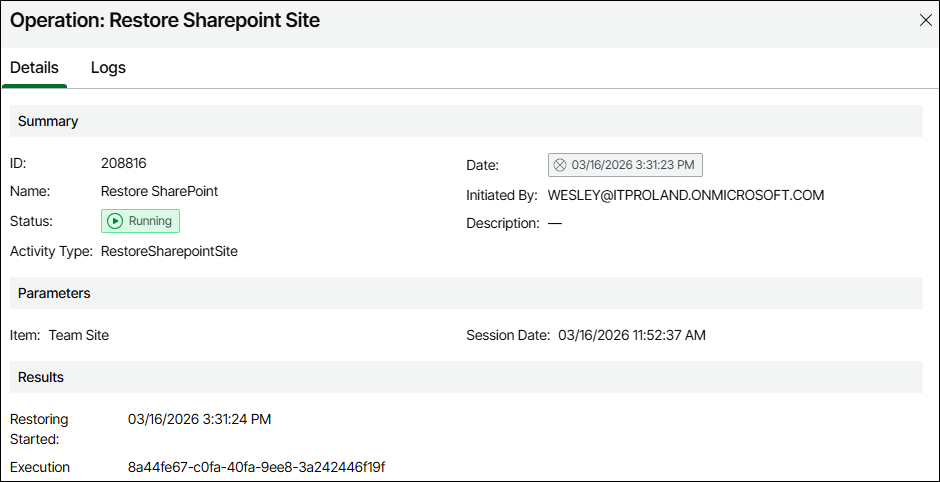Click the Restoring Started timestamp value
The height and width of the screenshot is (482, 940).
199,419
